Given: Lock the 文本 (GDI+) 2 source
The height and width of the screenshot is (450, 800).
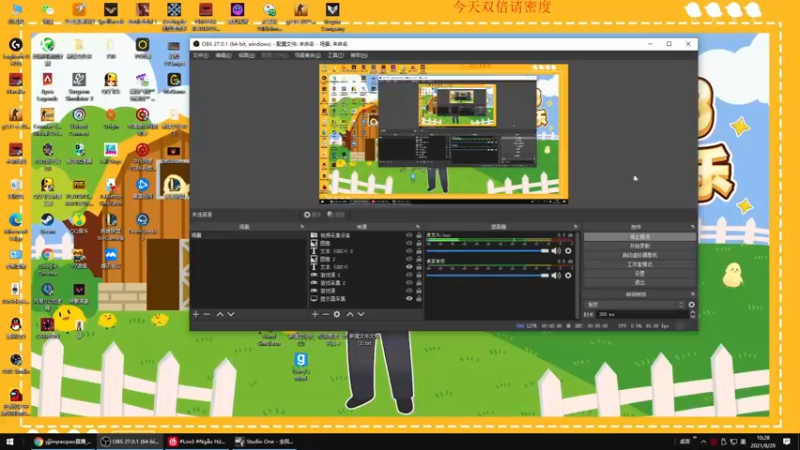Looking at the screenshot, I should (419, 251).
